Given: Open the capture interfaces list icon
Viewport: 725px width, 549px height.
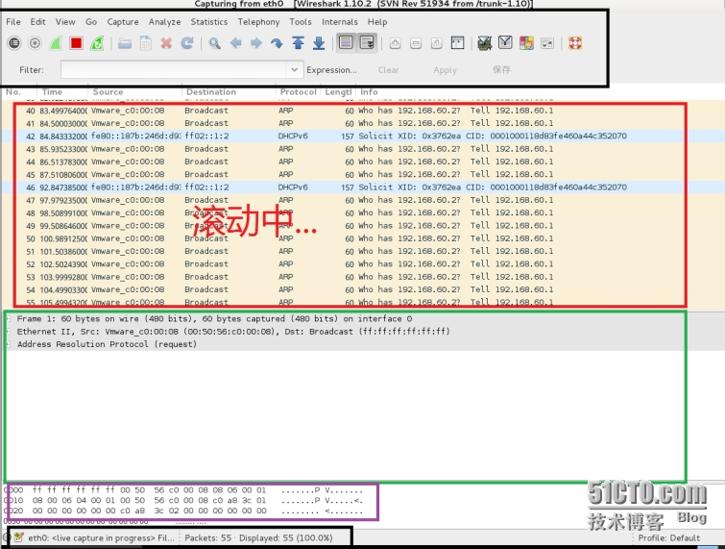Looking at the screenshot, I should 14,43.
